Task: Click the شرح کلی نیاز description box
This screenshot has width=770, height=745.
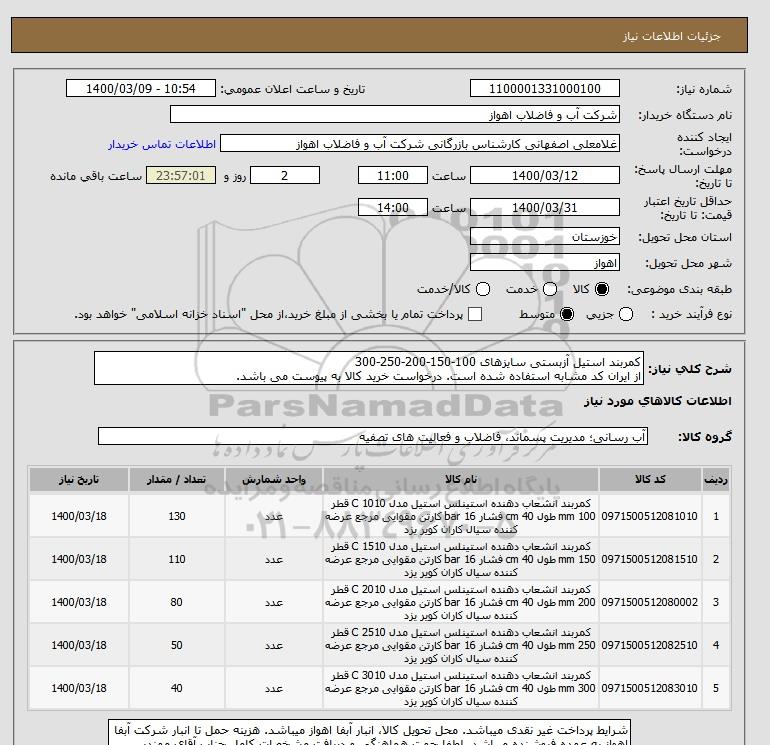Action: click(x=369, y=369)
